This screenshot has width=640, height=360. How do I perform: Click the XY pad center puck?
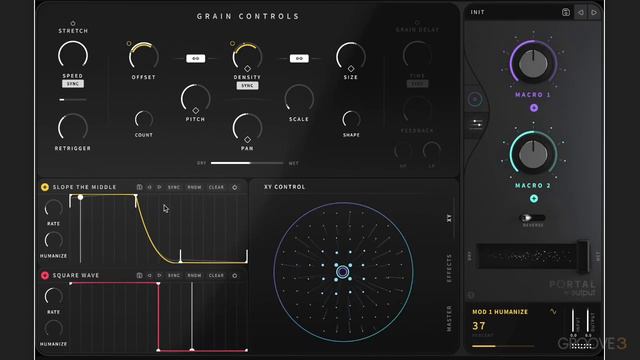(342, 272)
